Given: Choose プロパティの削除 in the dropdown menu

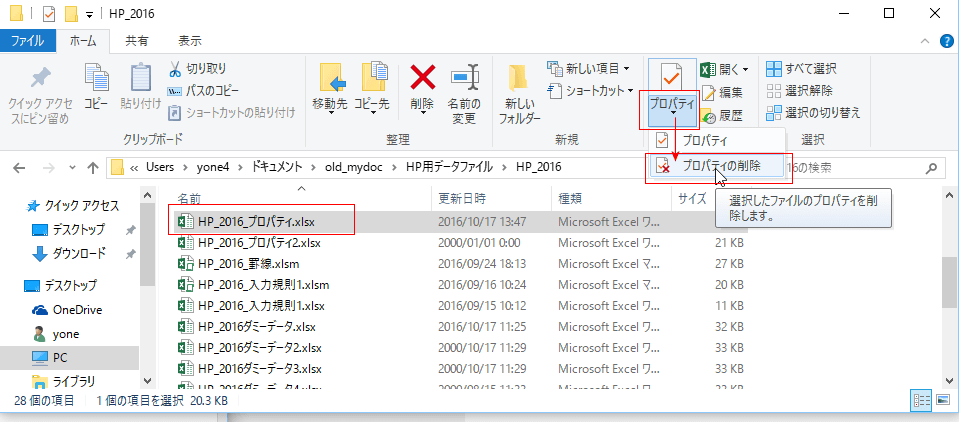Looking at the screenshot, I should pyautogui.click(x=717, y=165).
